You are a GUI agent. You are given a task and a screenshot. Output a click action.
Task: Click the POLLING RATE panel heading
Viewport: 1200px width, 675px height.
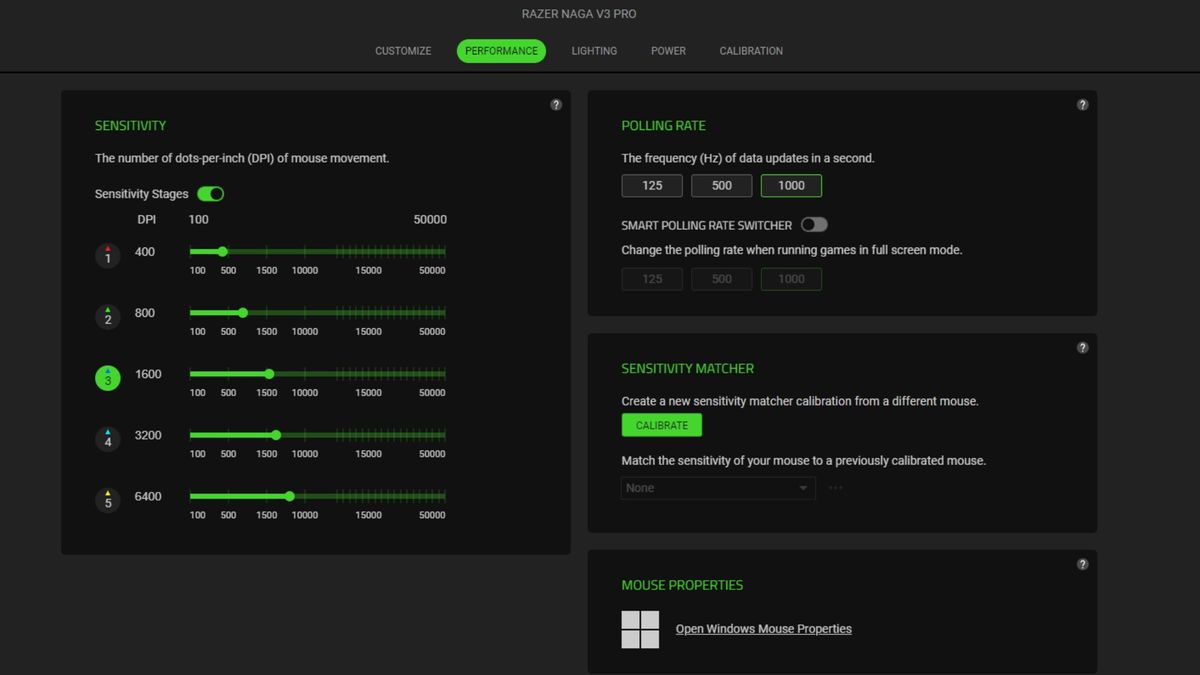coord(663,126)
